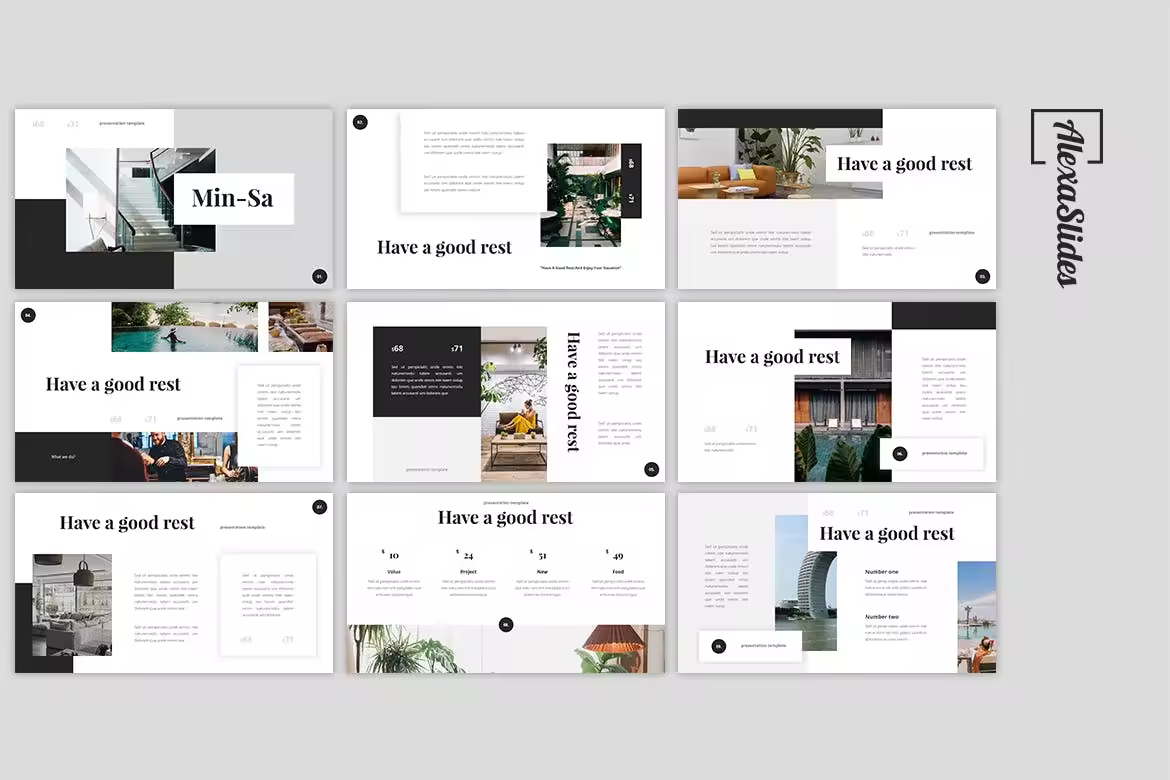Click the 04 slide number badge
This screenshot has width=1170, height=780.
click(x=28, y=315)
